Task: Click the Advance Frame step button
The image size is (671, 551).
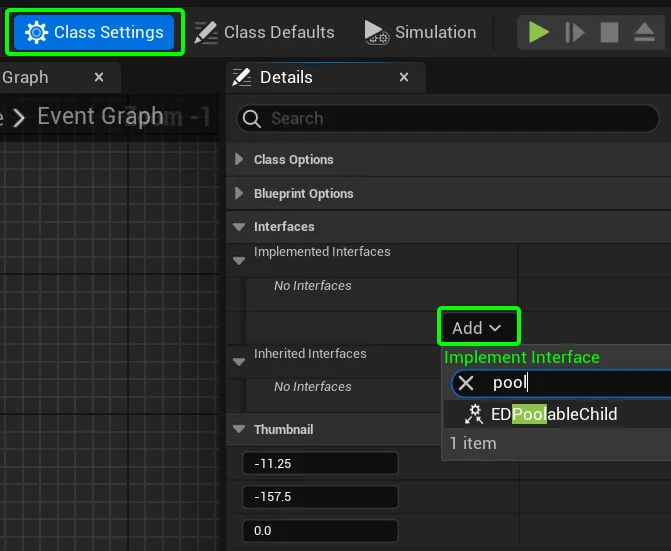Action: point(574,32)
